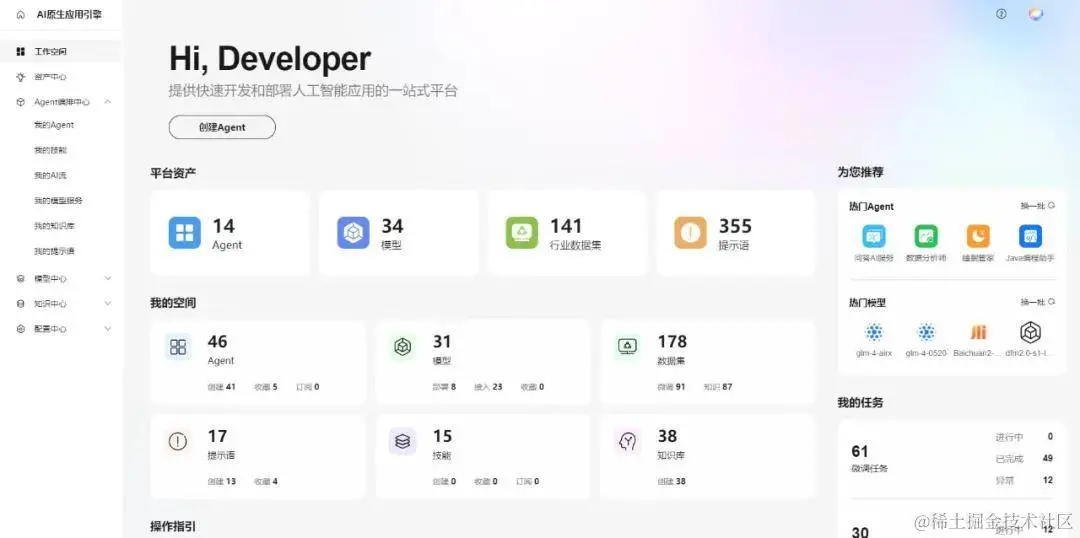Click 换一批 next to 热门Agent
This screenshot has height=538, width=1080.
[x=1037, y=206]
